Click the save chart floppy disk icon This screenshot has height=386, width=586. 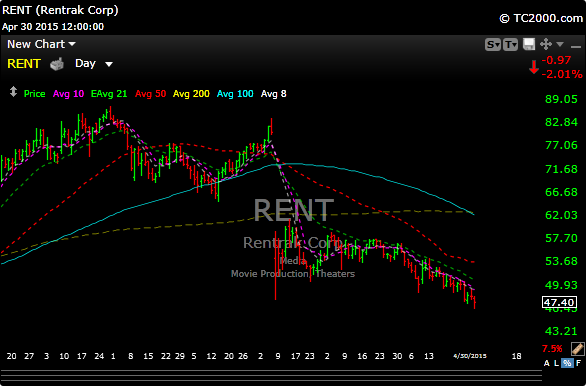pos(529,44)
